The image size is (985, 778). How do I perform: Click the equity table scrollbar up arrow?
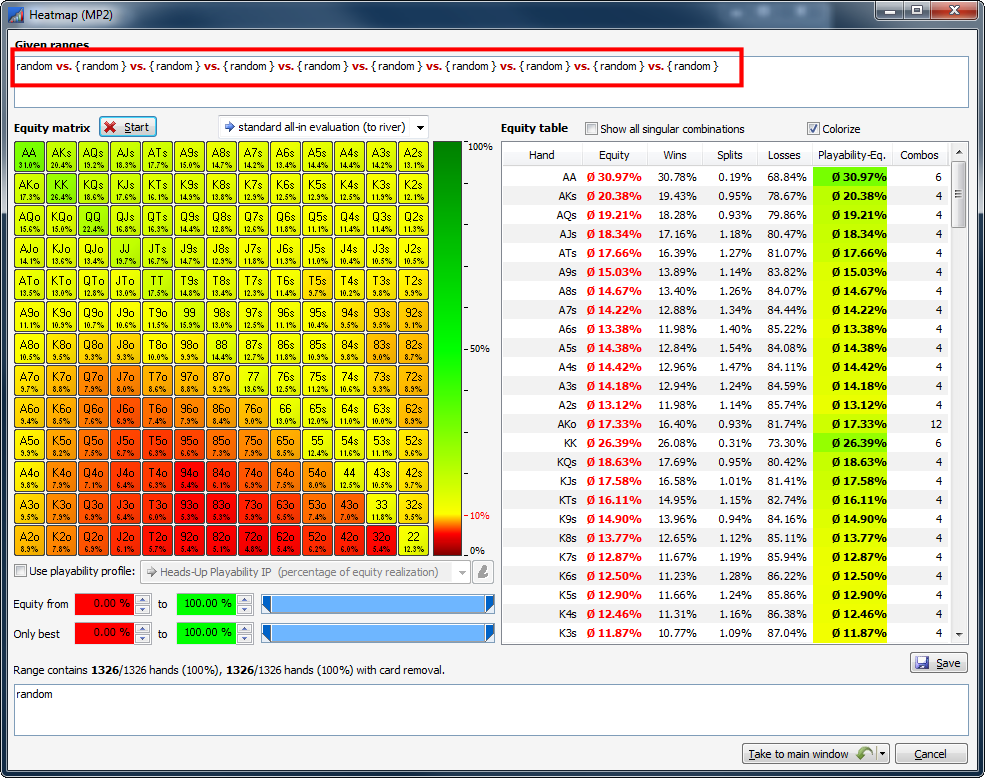959,152
